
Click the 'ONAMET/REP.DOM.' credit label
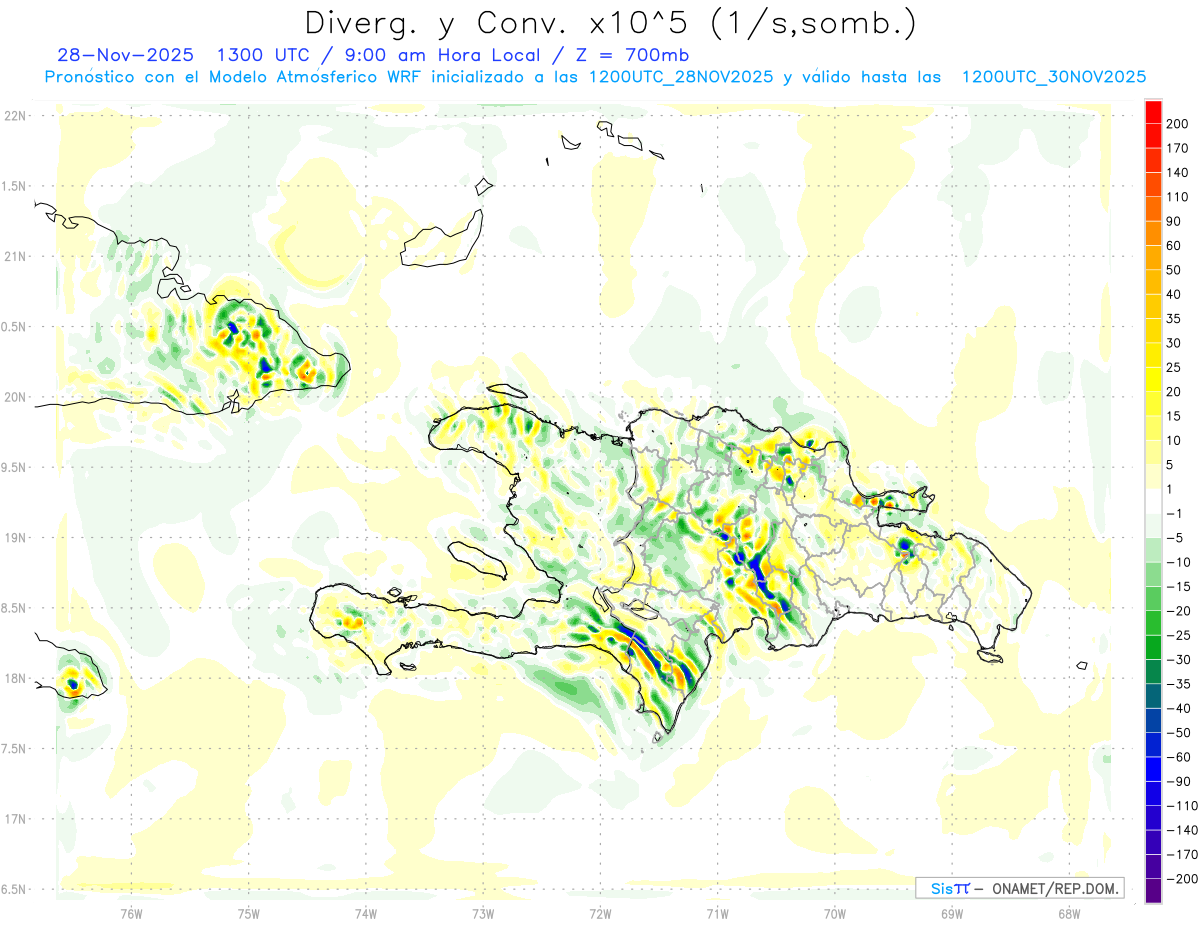pos(1054,888)
